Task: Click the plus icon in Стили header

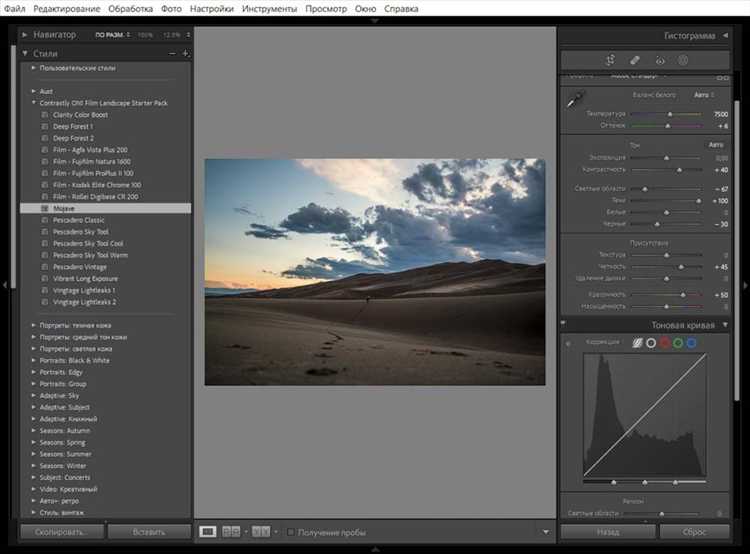Action: [x=186, y=54]
